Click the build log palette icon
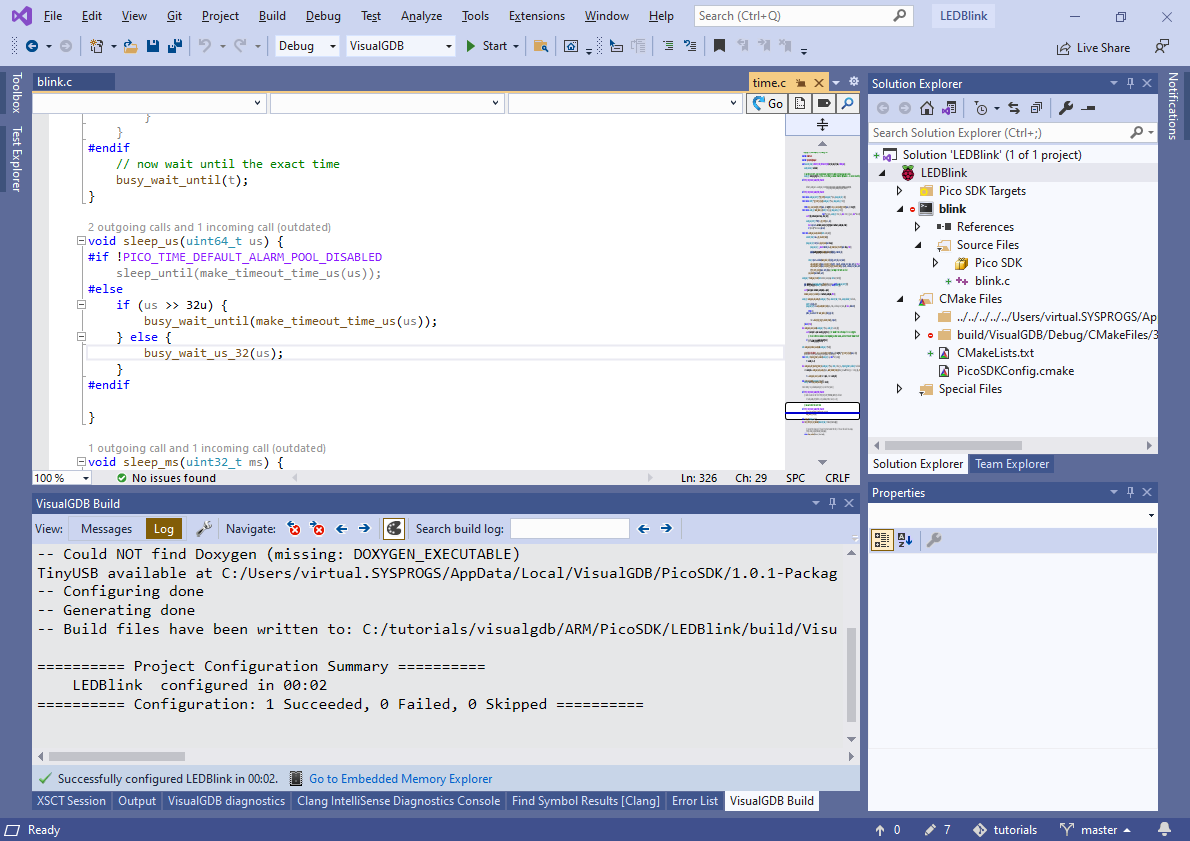Screen dimensions: 1190x841 tap(394, 528)
